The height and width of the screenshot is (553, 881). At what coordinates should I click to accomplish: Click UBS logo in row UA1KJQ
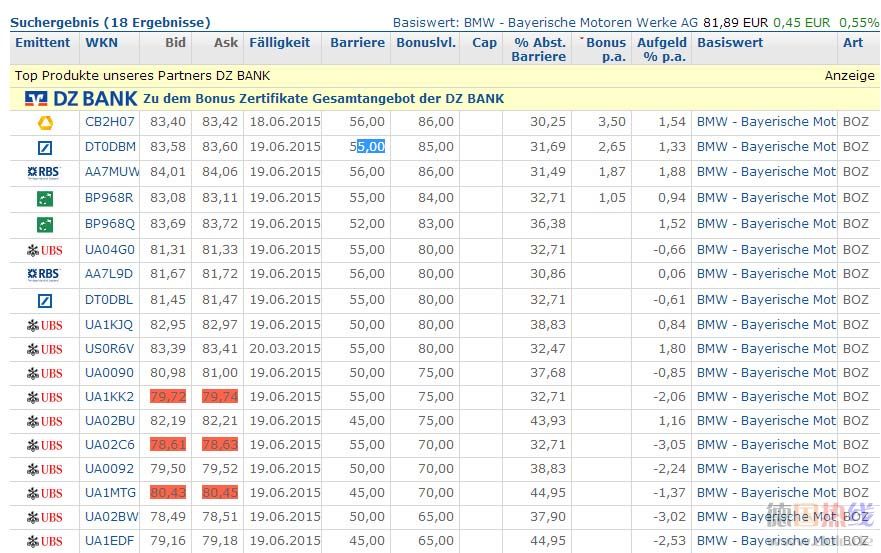(x=45, y=325)
